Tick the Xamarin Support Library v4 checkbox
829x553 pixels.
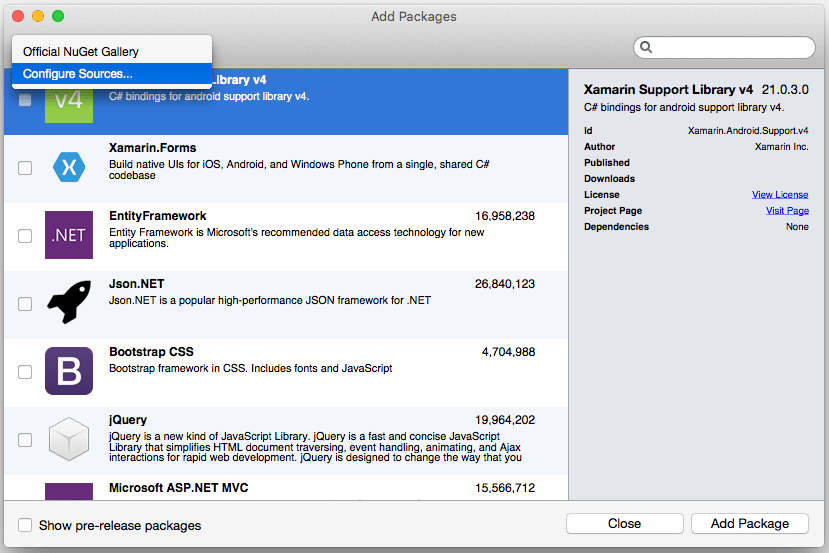click(x=25, y=99)
